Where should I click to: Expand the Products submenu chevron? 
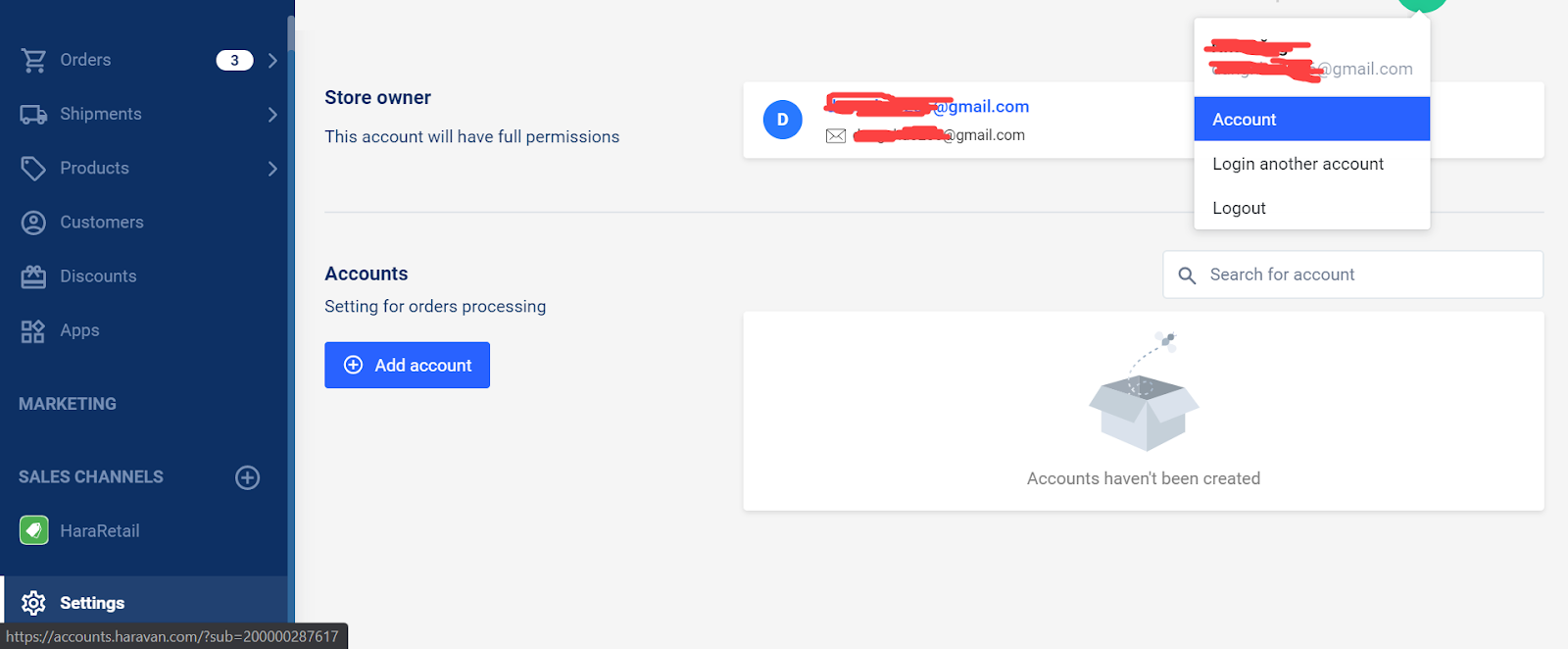point(272,169)
